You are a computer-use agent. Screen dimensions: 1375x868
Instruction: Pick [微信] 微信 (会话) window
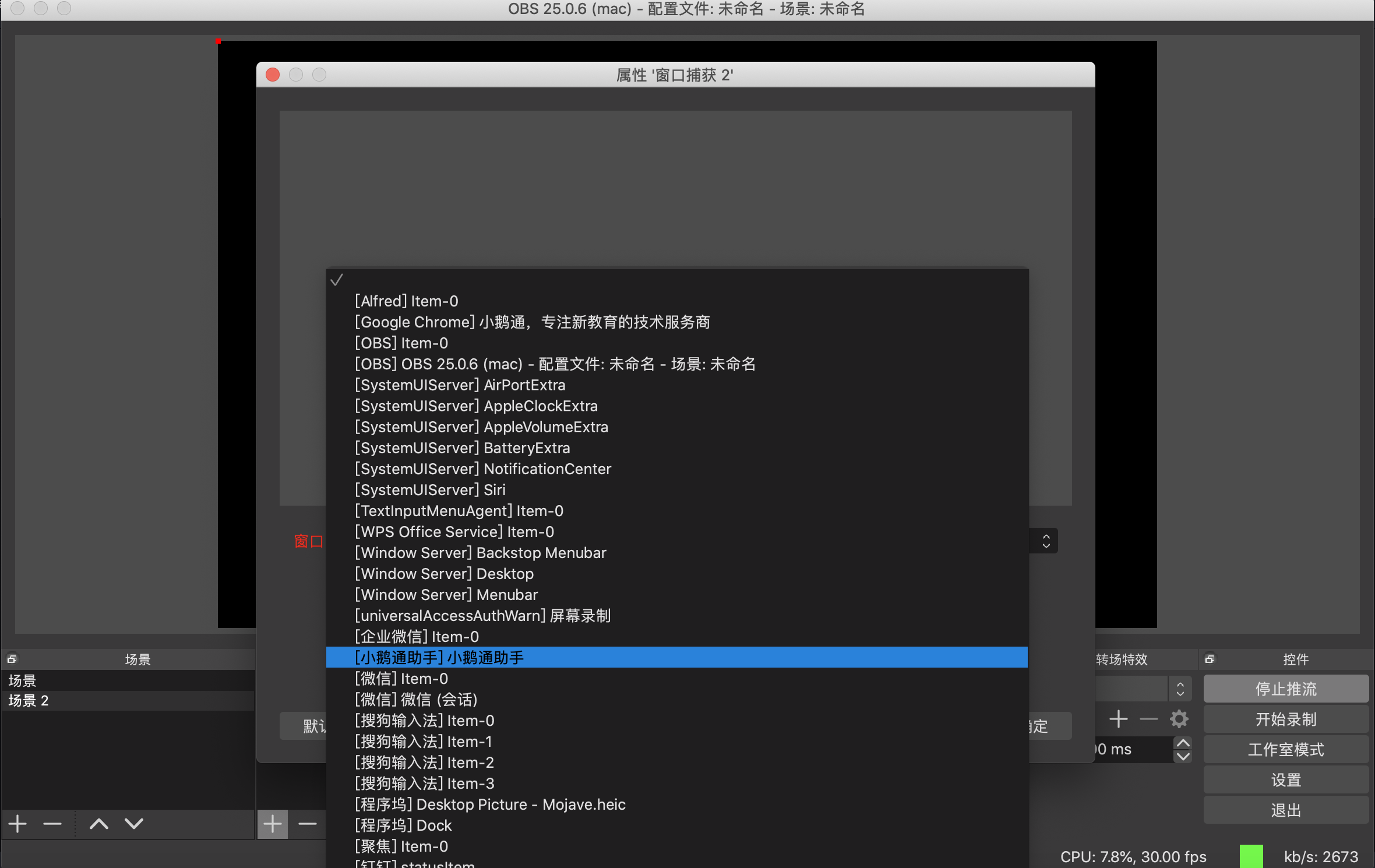677,700
